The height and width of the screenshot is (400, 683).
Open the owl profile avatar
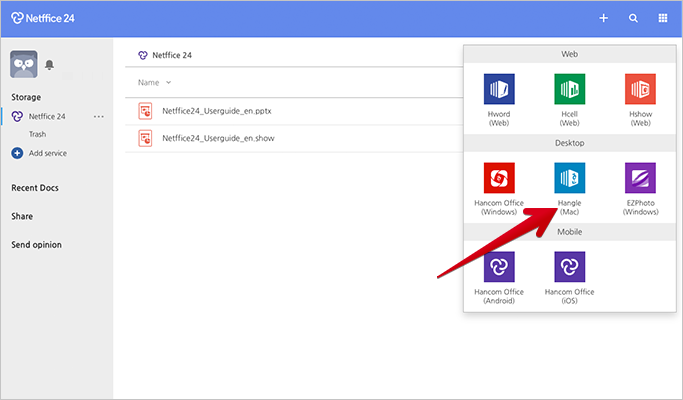24,64
